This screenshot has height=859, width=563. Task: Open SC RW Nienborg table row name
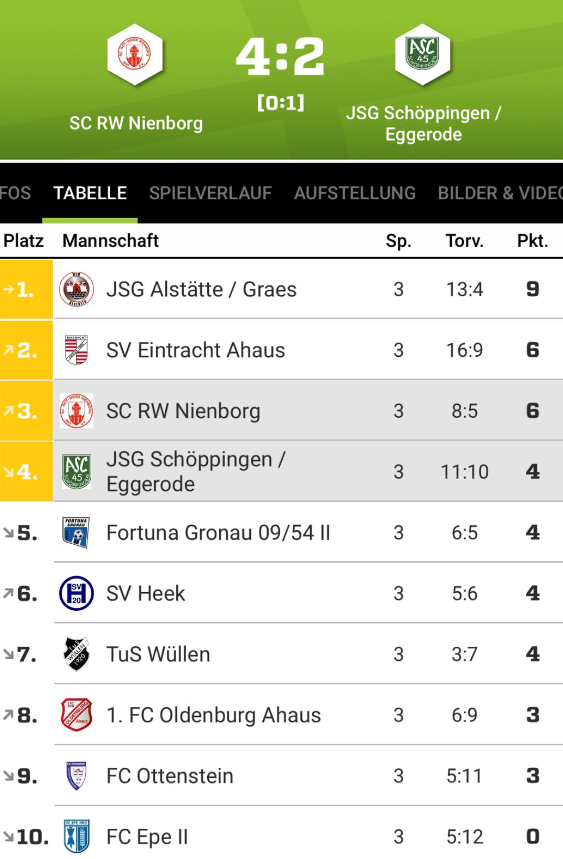tap(183, 411)
